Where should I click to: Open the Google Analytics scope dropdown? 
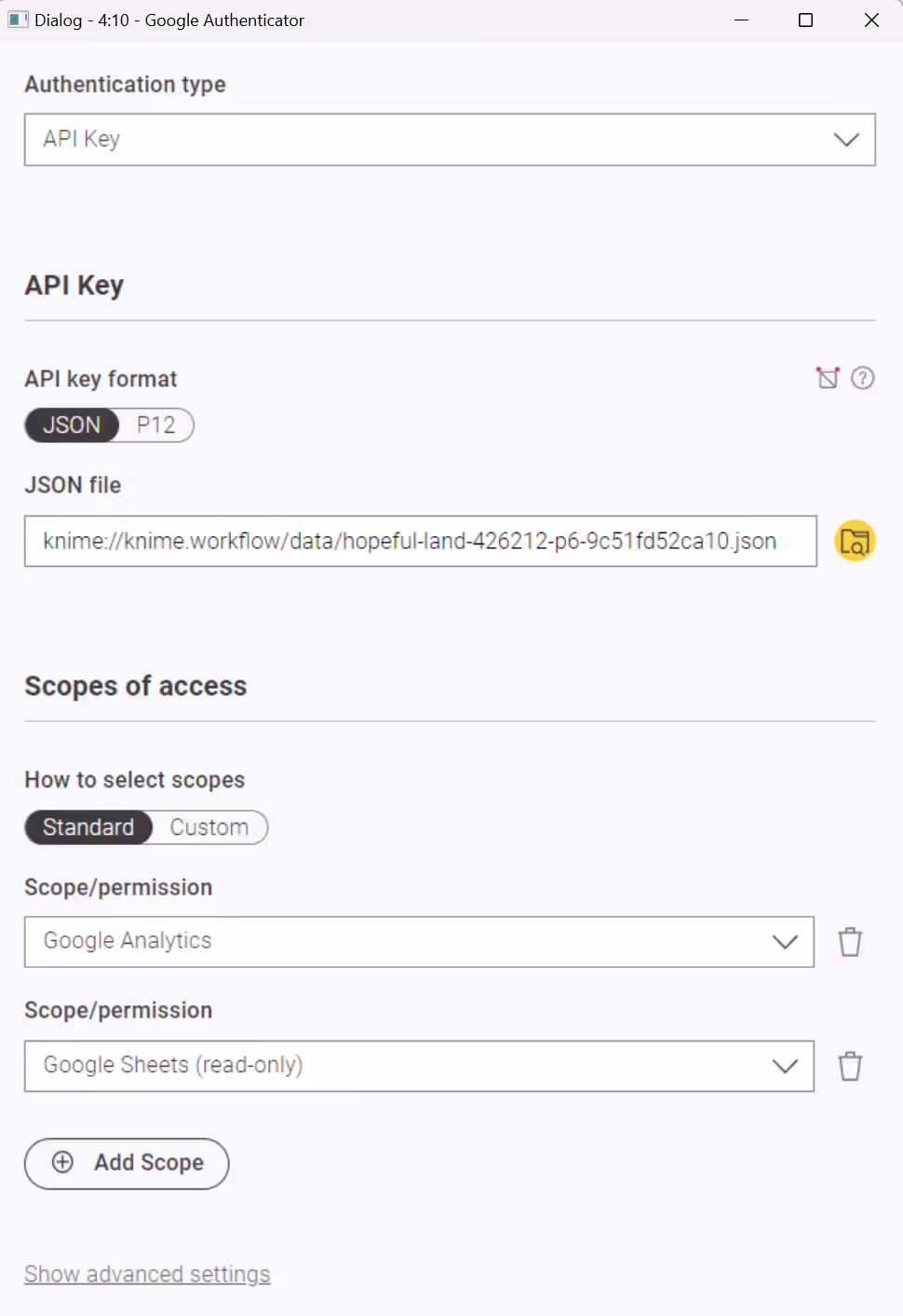785,942
